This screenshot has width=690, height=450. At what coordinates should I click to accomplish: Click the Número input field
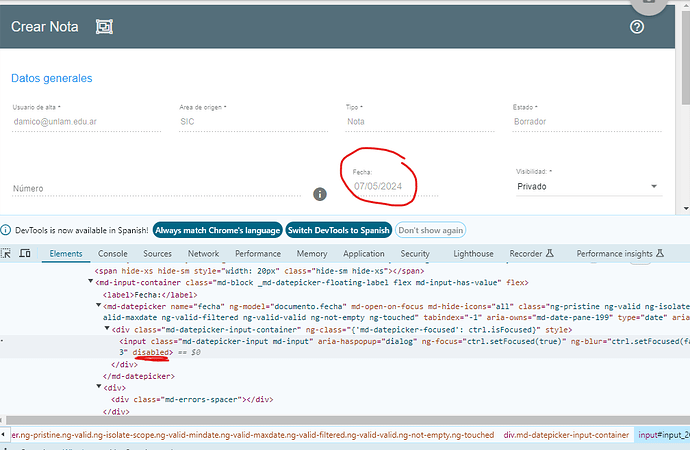pyautogui.click(x=156, y=189)
